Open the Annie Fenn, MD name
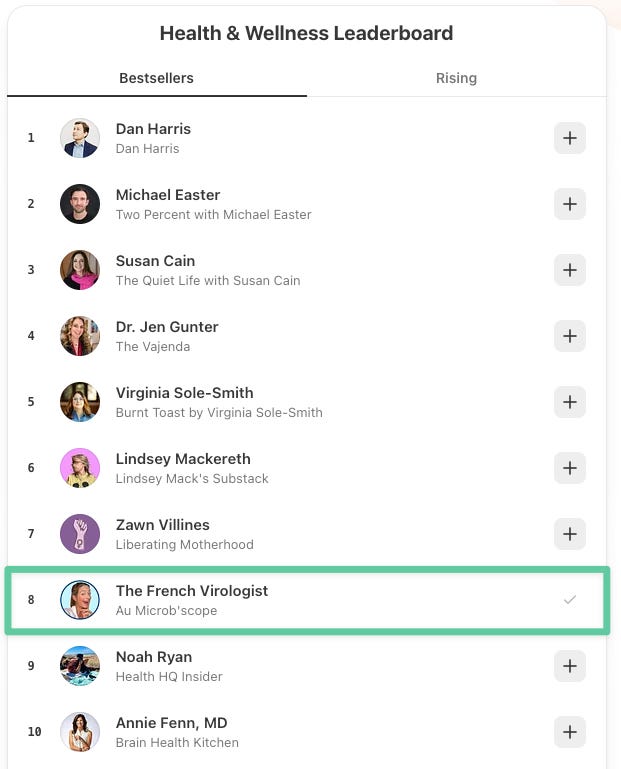621x769 pixels. 172,723
